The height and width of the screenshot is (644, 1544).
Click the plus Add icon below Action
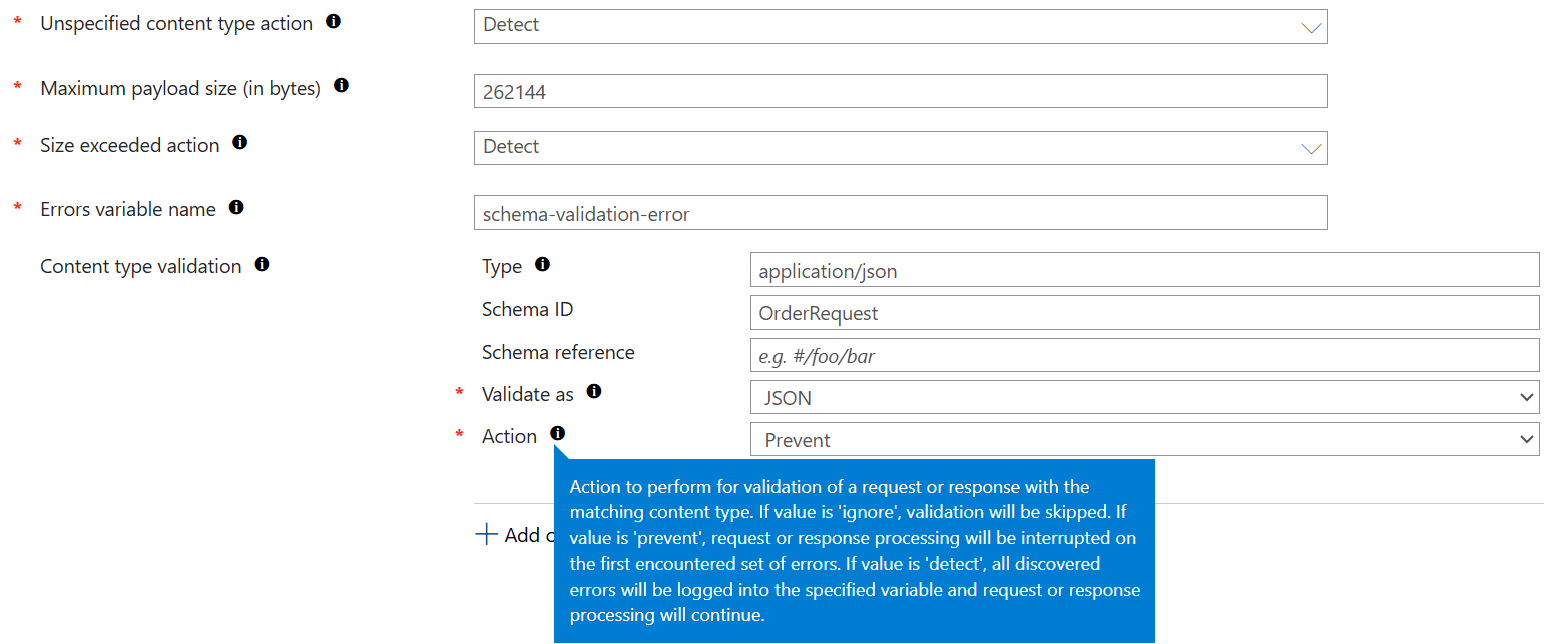(486, 534)
